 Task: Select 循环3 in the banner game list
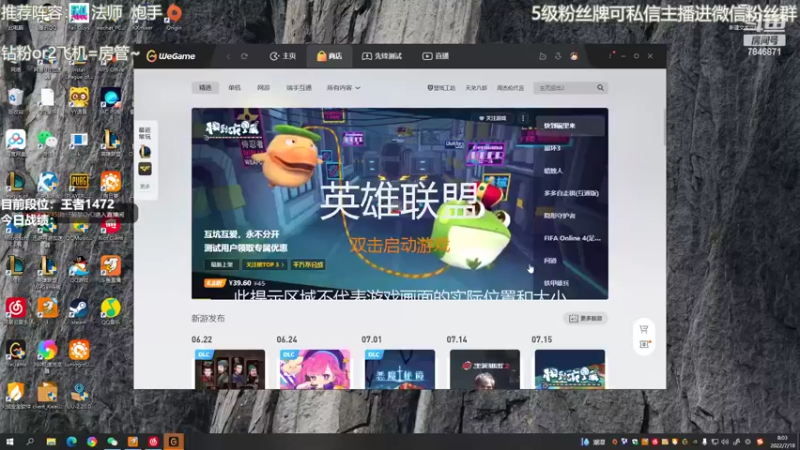pyautogui.click(x=552, y=148)
